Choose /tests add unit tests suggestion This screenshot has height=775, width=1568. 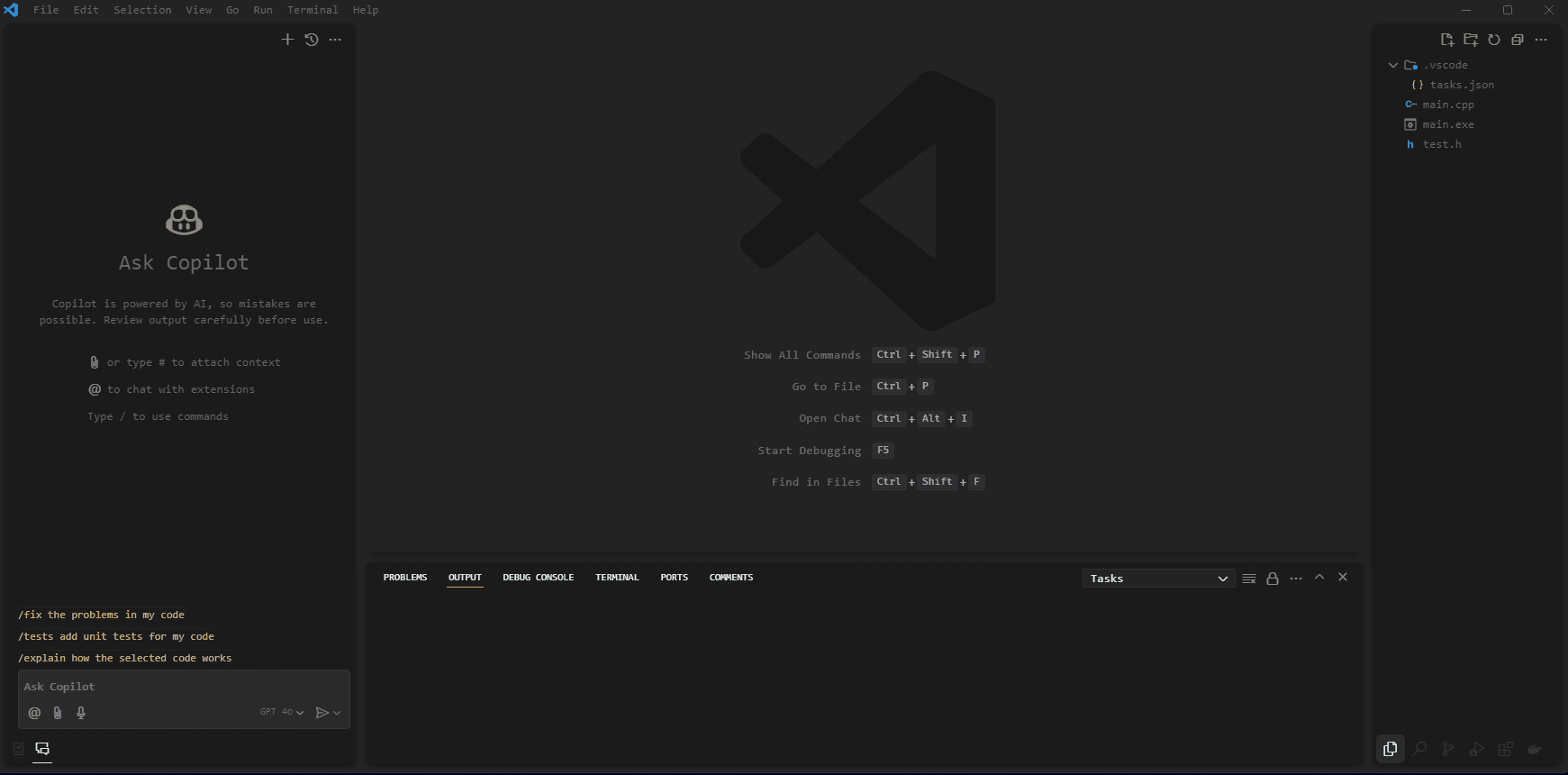[x=116, y=636]
